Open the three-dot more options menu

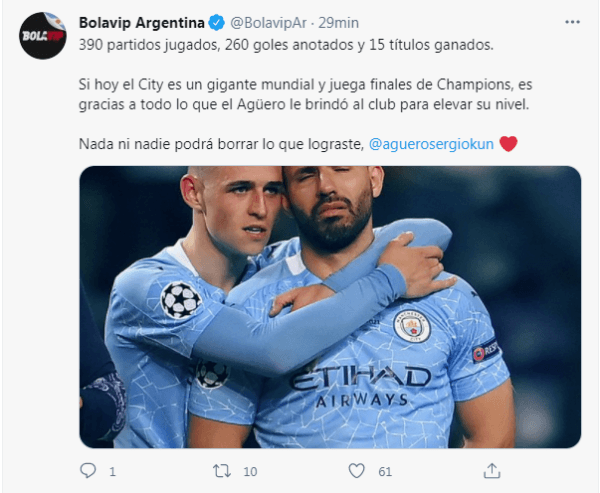[572, 22]
